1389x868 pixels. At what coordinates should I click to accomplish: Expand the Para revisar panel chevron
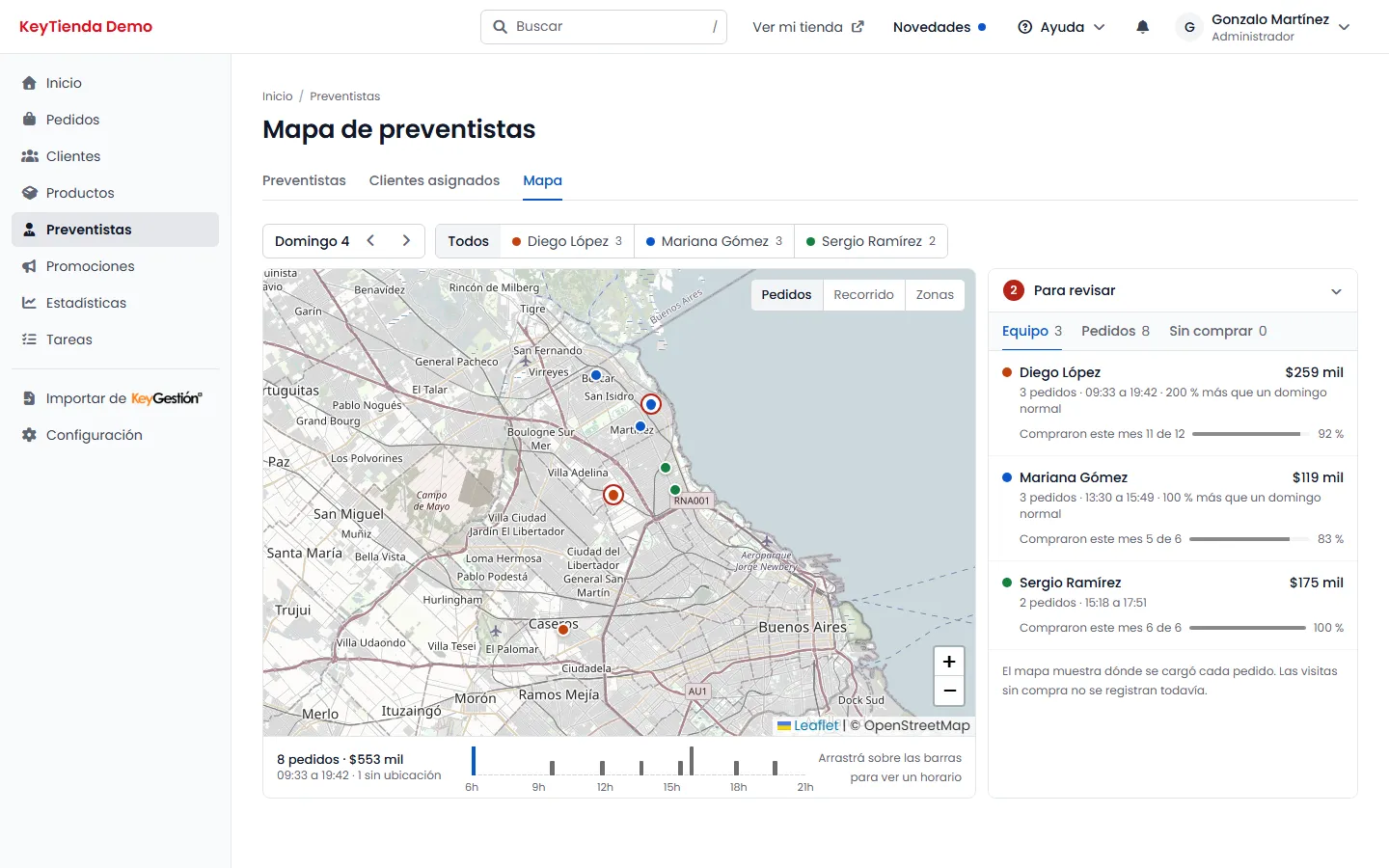[1336, 291]
